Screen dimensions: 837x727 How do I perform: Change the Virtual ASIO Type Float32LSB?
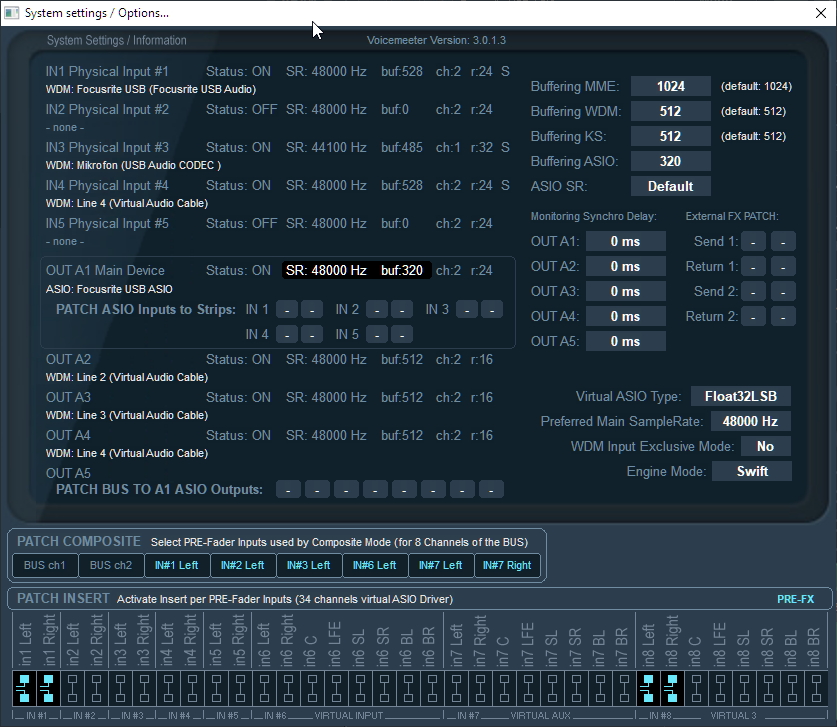pyautogui.click(x=741, y=396)
